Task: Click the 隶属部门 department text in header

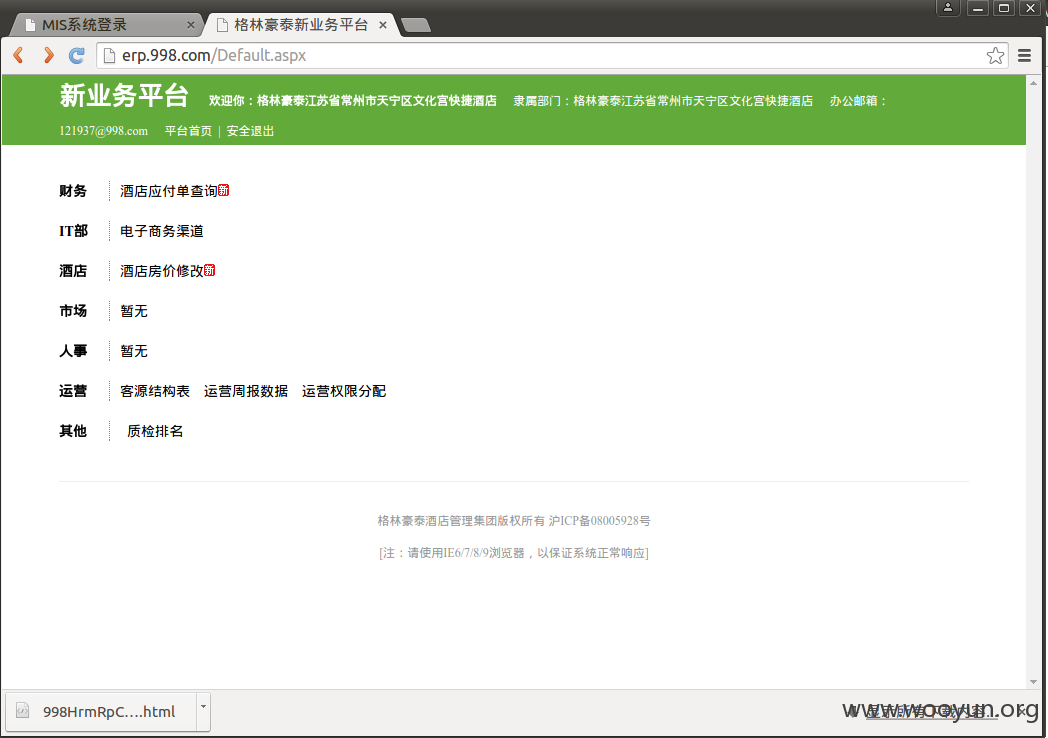Action: tap(663, 101)
